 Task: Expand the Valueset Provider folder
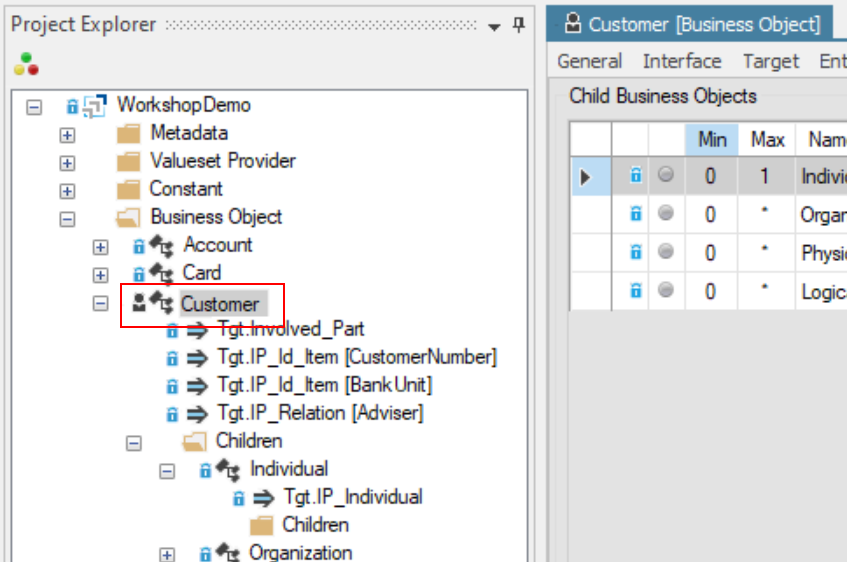point(67,162)
